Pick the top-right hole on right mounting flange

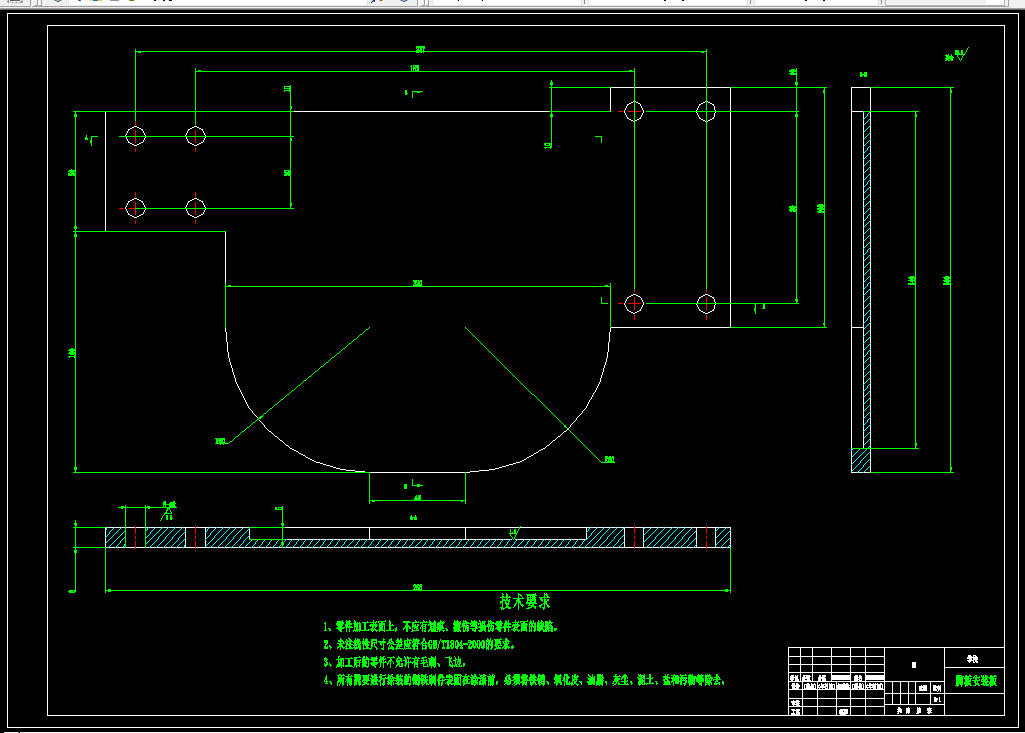(706, 111)
